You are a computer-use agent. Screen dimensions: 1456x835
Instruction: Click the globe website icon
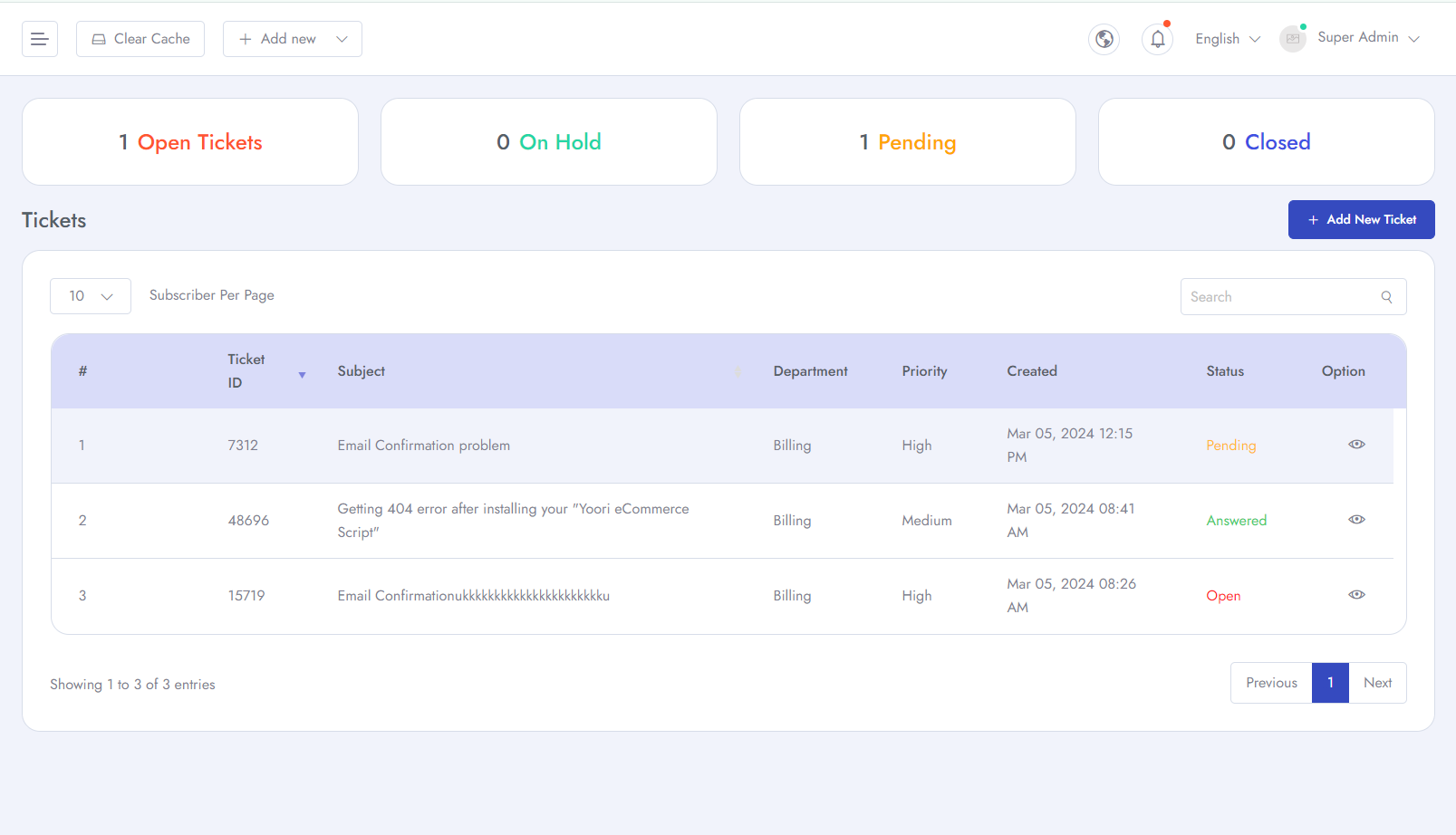pyautogui.click(x=1104, y=39)
